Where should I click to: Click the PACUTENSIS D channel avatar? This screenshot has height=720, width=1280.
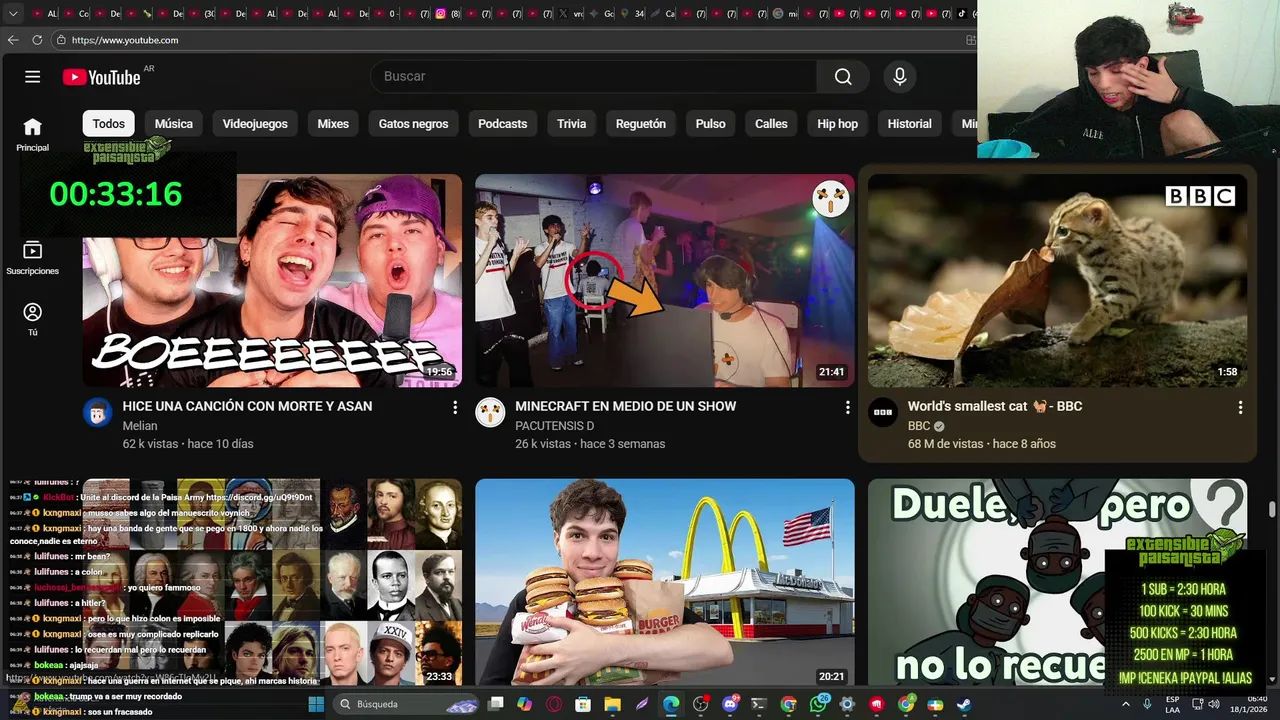point(490,412)
